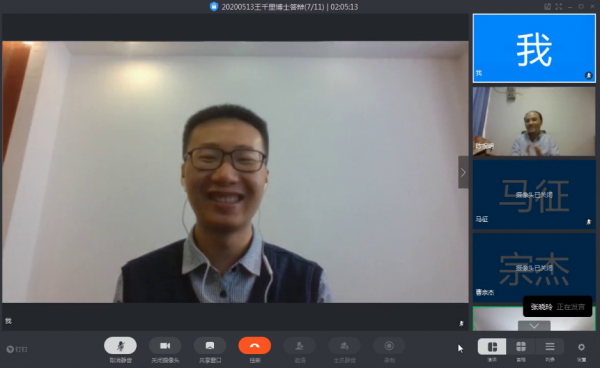Toggle the mute-all members icon
The height and width of the screenshot is (368, 600).
click(344, 346)
